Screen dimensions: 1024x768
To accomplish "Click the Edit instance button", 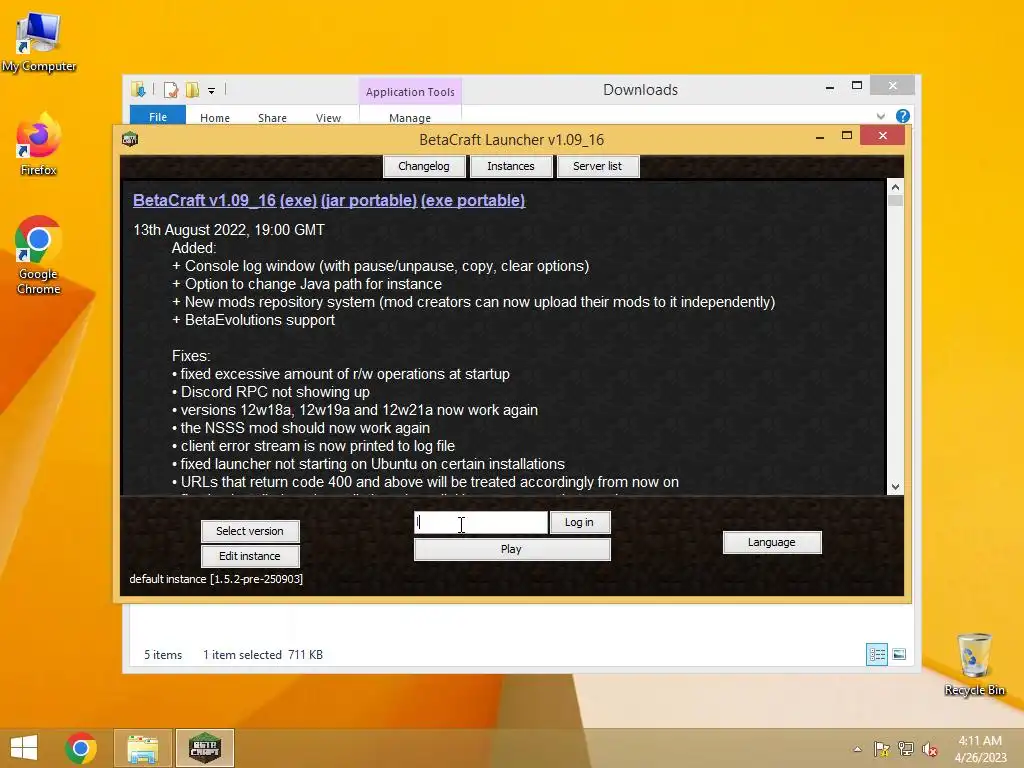I will click(x=250, y=556).
